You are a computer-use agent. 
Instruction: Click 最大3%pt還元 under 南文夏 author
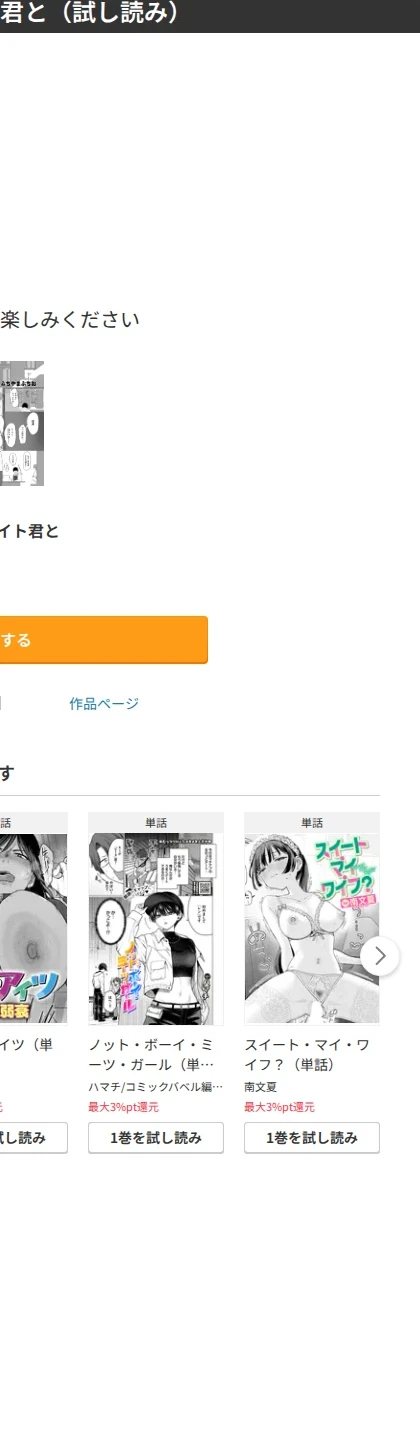point(279,1107)
